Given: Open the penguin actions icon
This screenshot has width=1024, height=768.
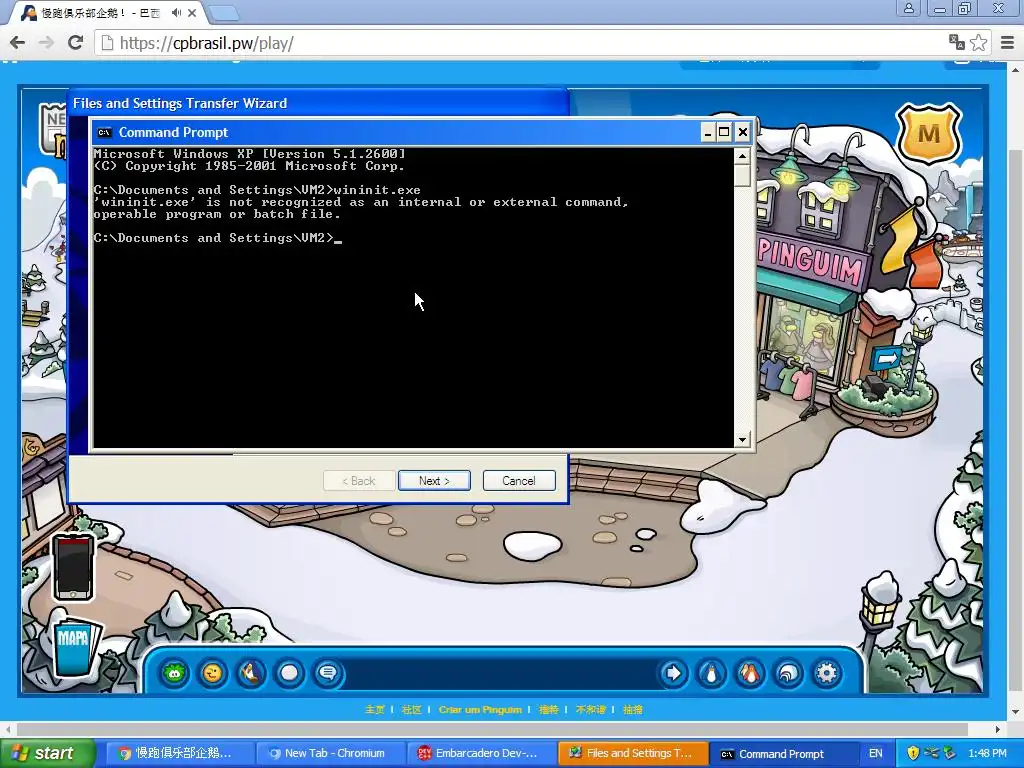Looking at the screenshot, I should (251, 673).
